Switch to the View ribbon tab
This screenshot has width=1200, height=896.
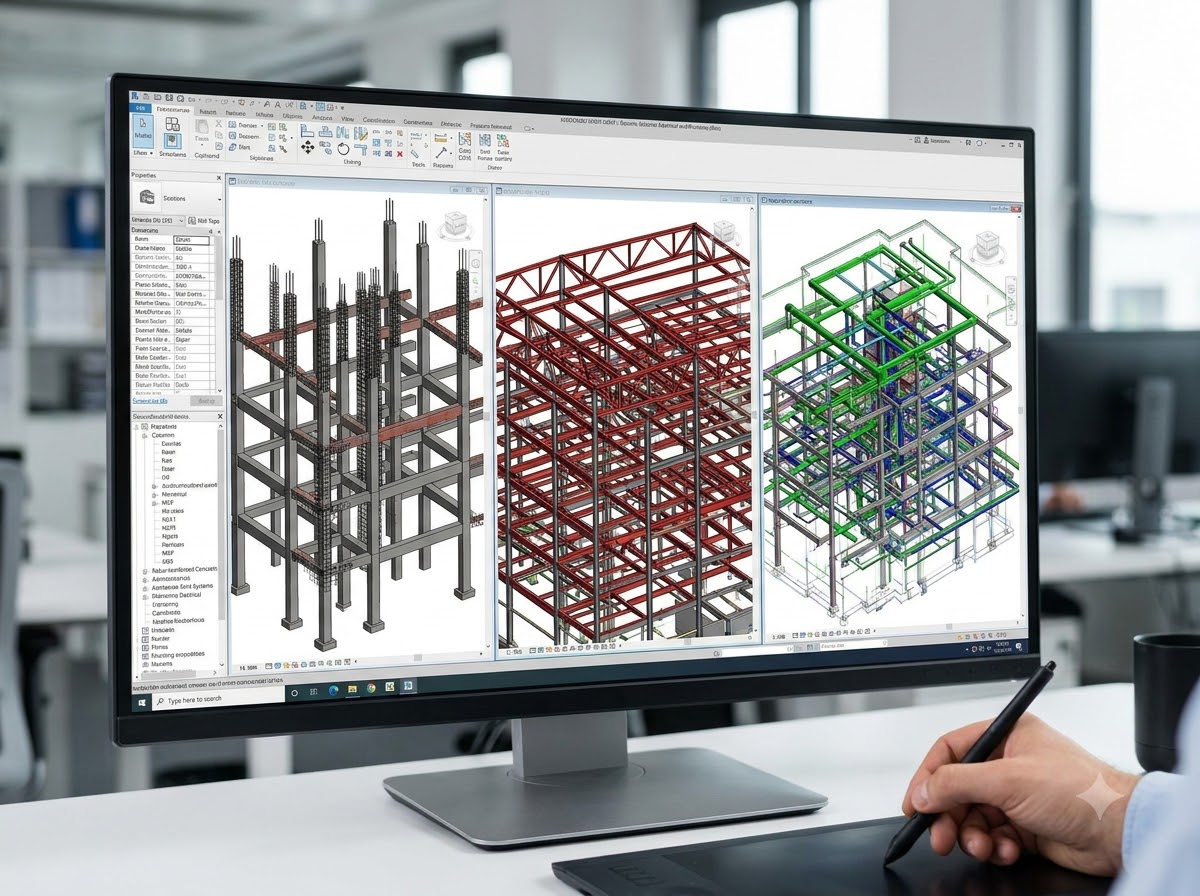(348, 119)
